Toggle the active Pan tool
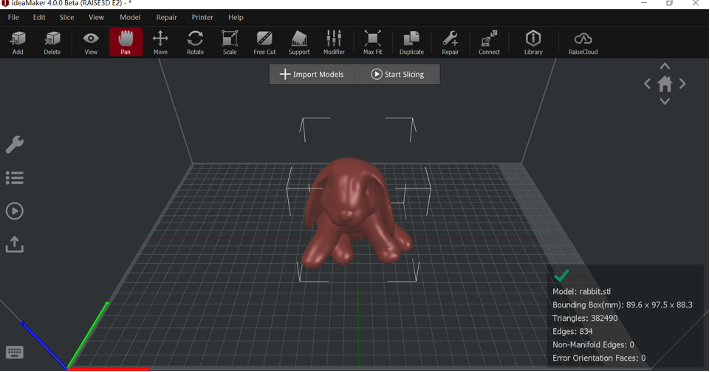Screen dimensions: 710x372 [x=125, y=42]
